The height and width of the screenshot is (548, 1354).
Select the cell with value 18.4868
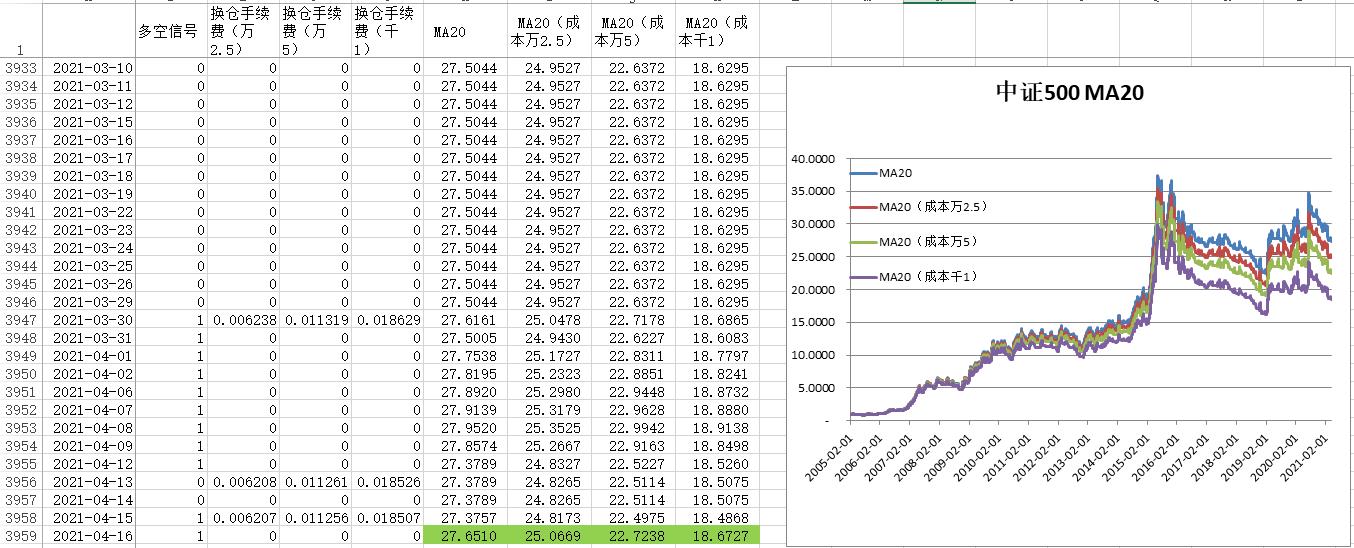[x=718, y=518]
